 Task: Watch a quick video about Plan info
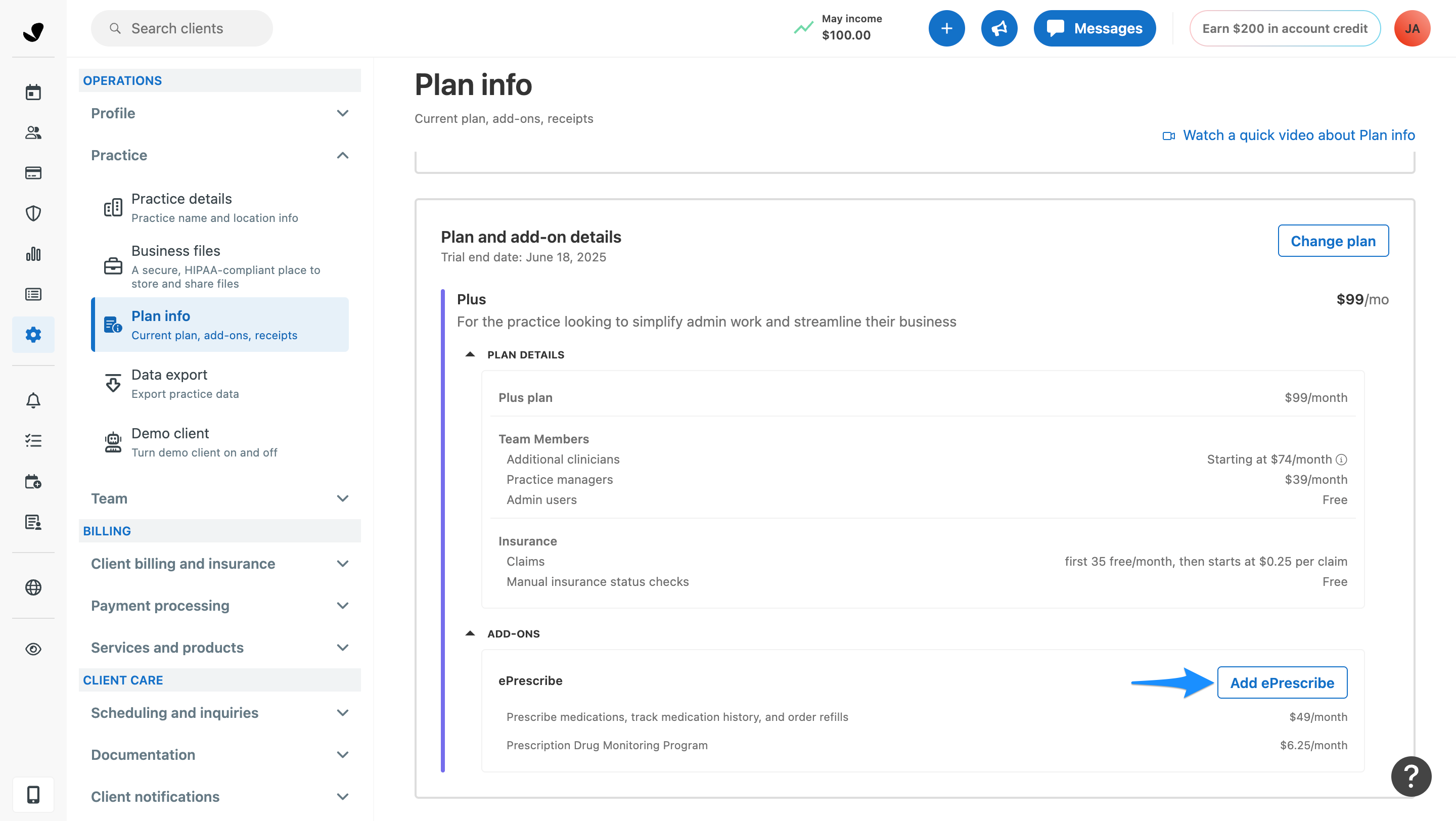(x=1289, y=135)
